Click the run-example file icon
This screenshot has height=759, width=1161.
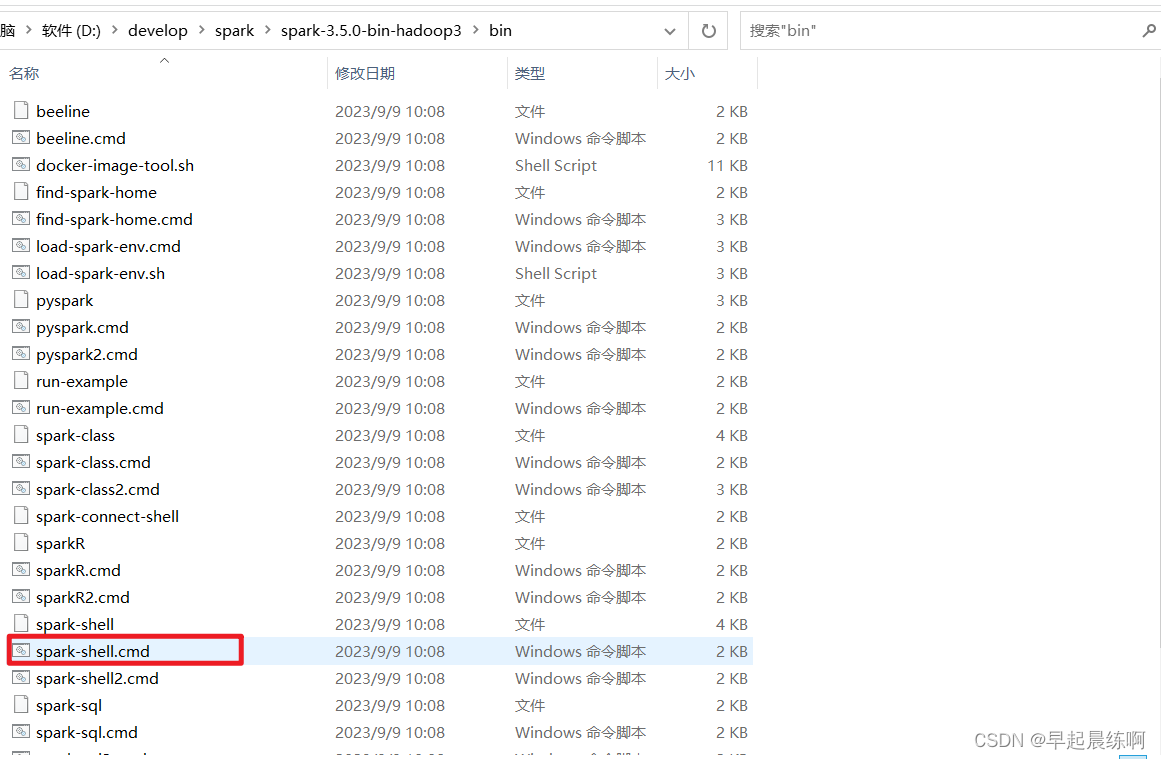coord(21,381)
